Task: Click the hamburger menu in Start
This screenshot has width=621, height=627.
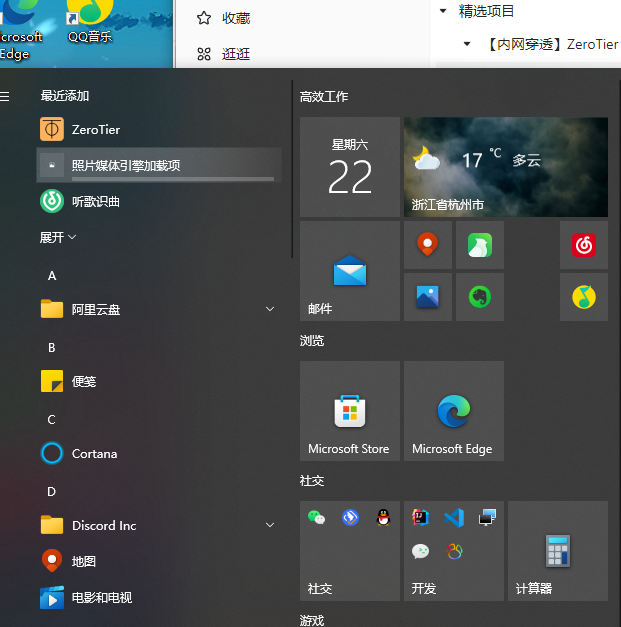Action: coord(4,96)
